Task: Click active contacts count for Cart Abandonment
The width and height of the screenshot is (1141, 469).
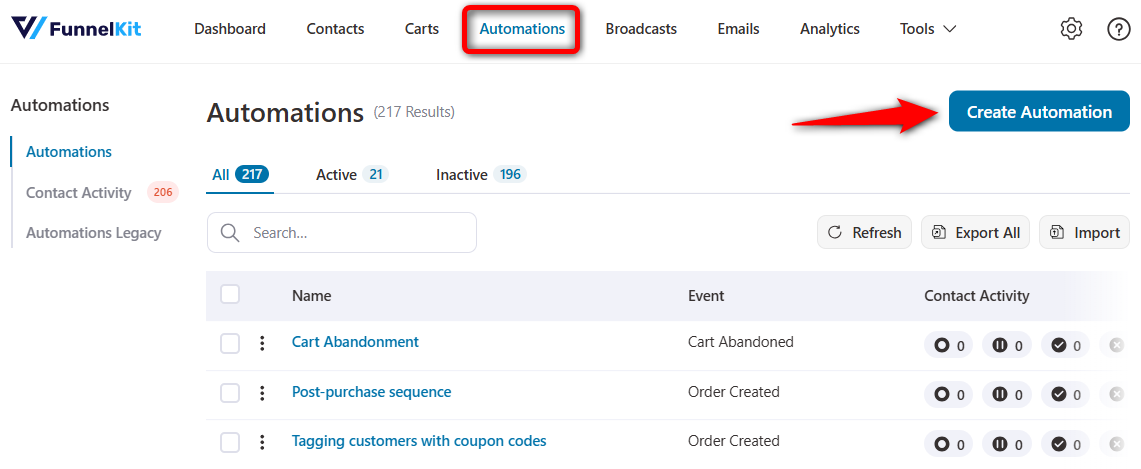Action: 948,345
